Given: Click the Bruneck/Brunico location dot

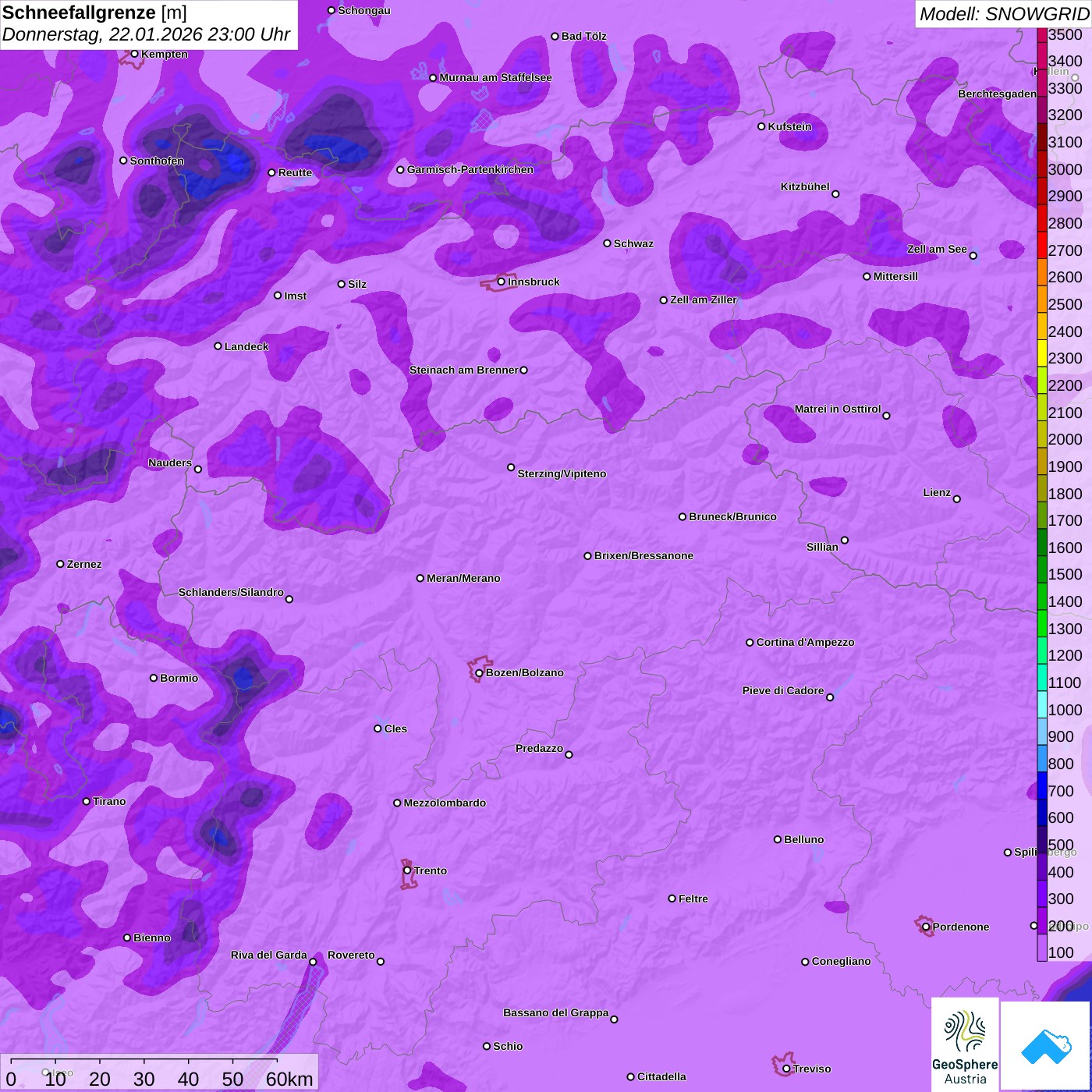Looking at the screenshot, I should (682, 516).
